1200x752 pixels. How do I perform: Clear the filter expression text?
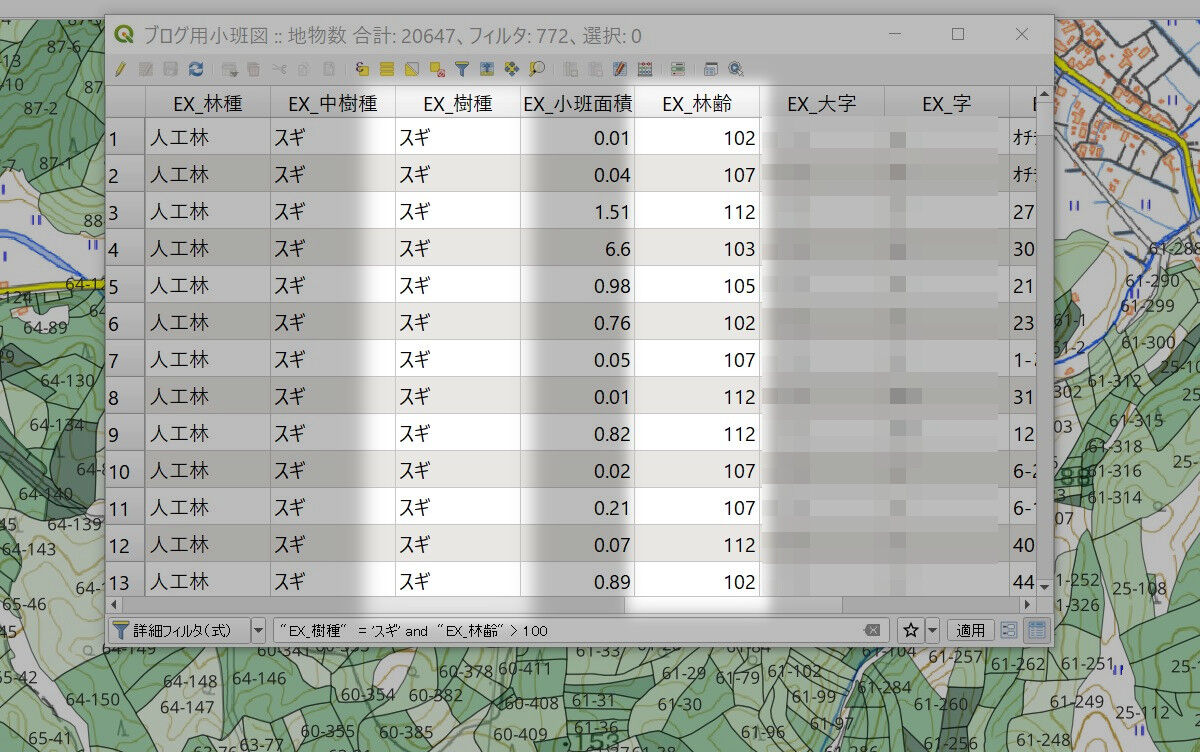pyautogui.click(x=872, y=630)
